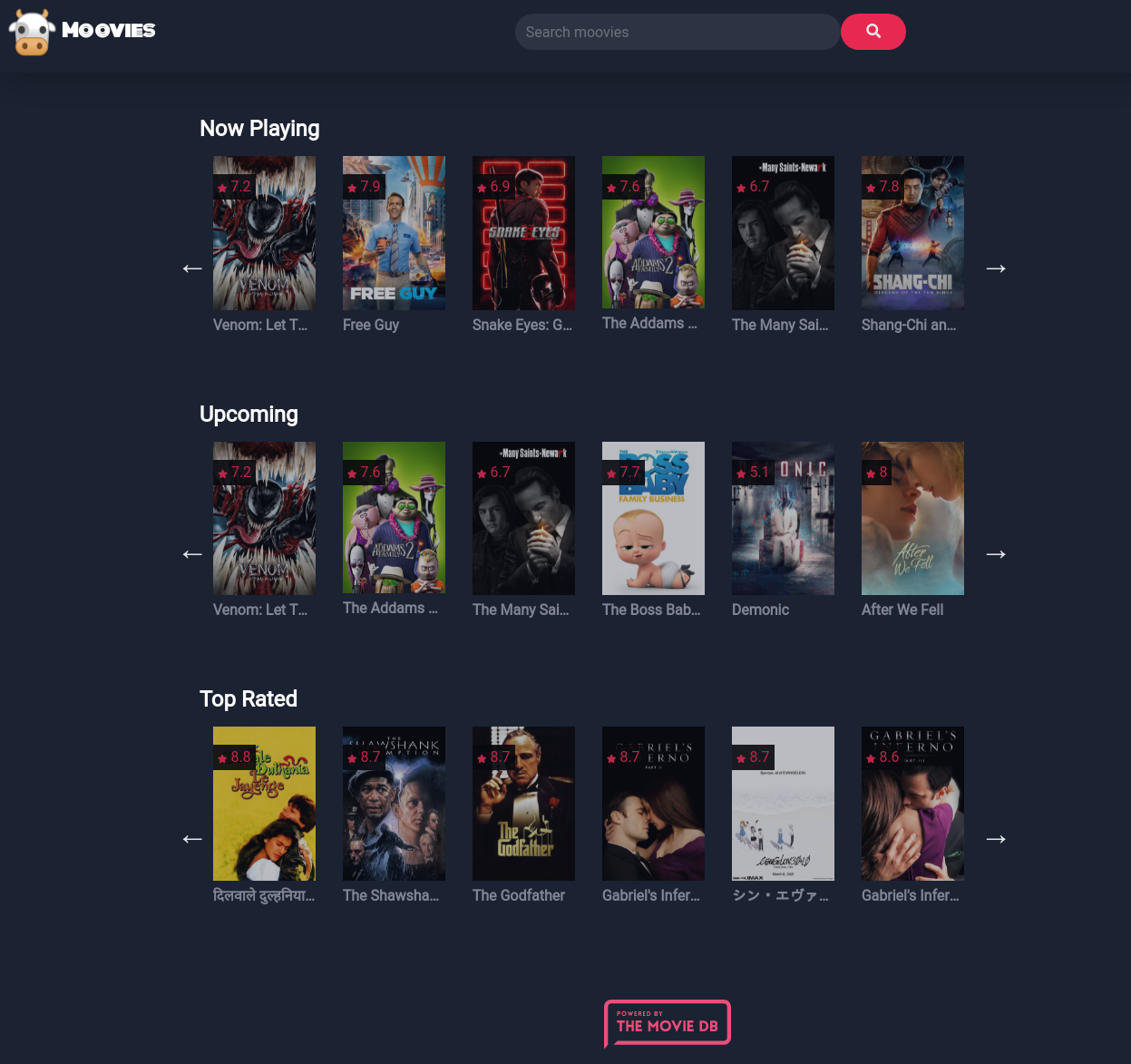1131x1064 pixels.
Task: Open the Venom poster in Now Playing
Action: pos(264,233)
